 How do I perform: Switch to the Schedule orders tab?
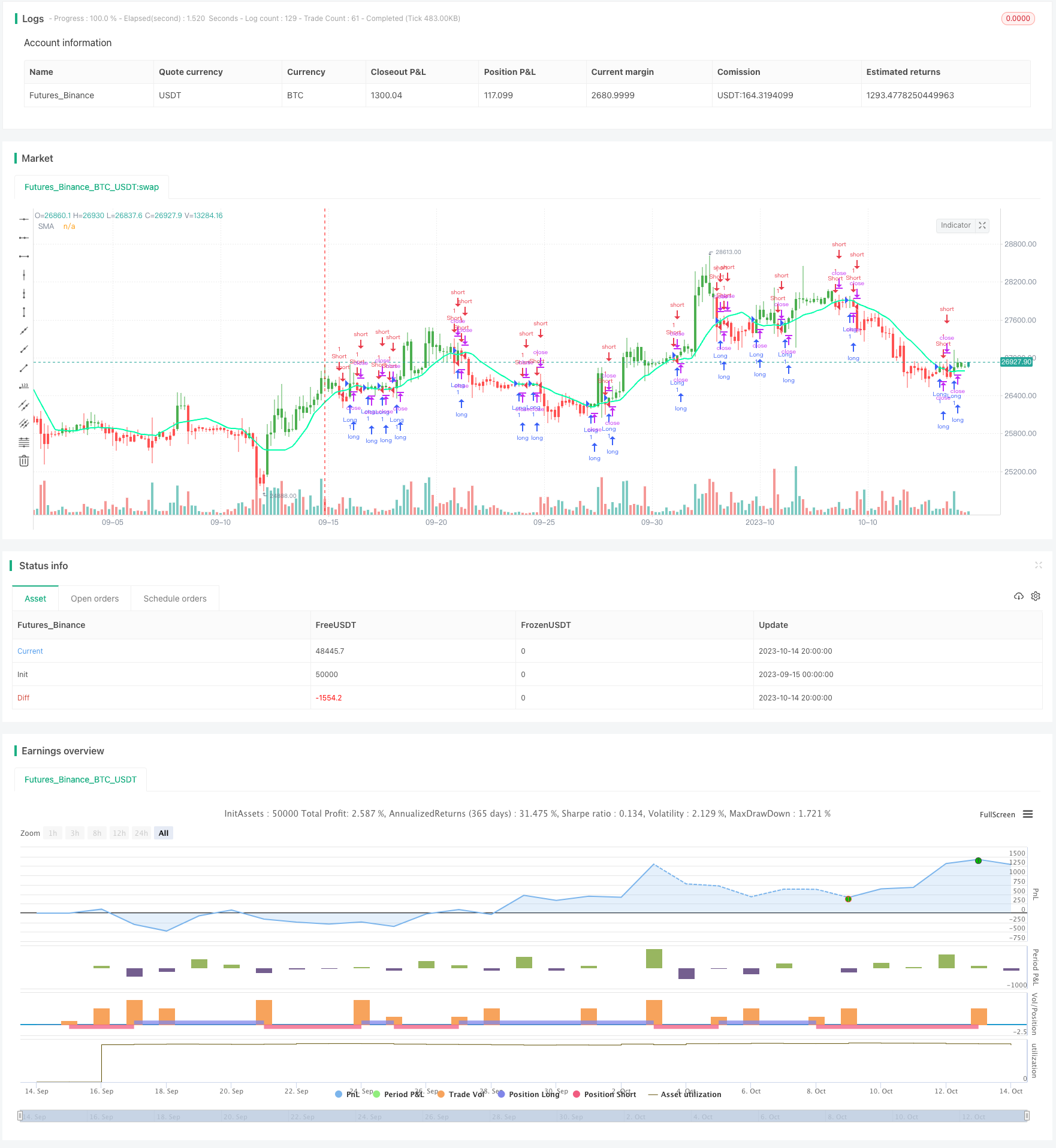click(175, 599)
